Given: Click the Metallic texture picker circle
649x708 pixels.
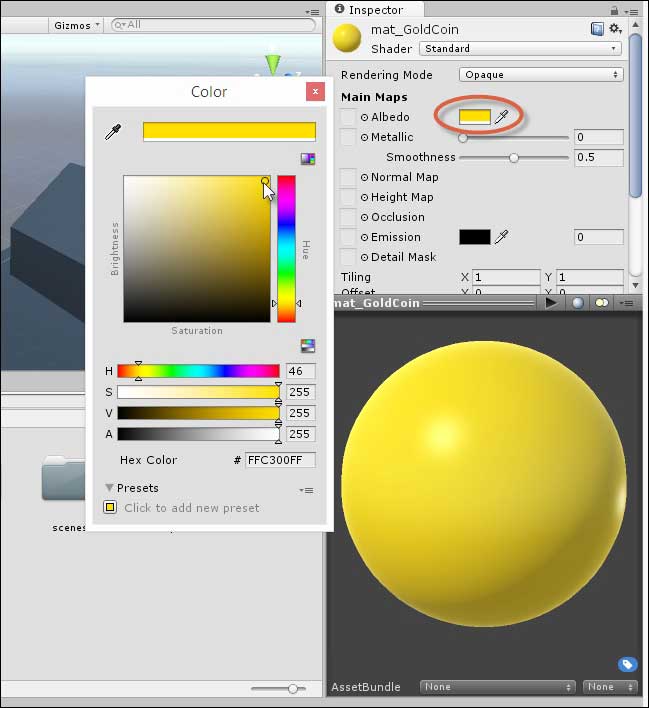Looking at the screenshot, I should click(364, 137).
